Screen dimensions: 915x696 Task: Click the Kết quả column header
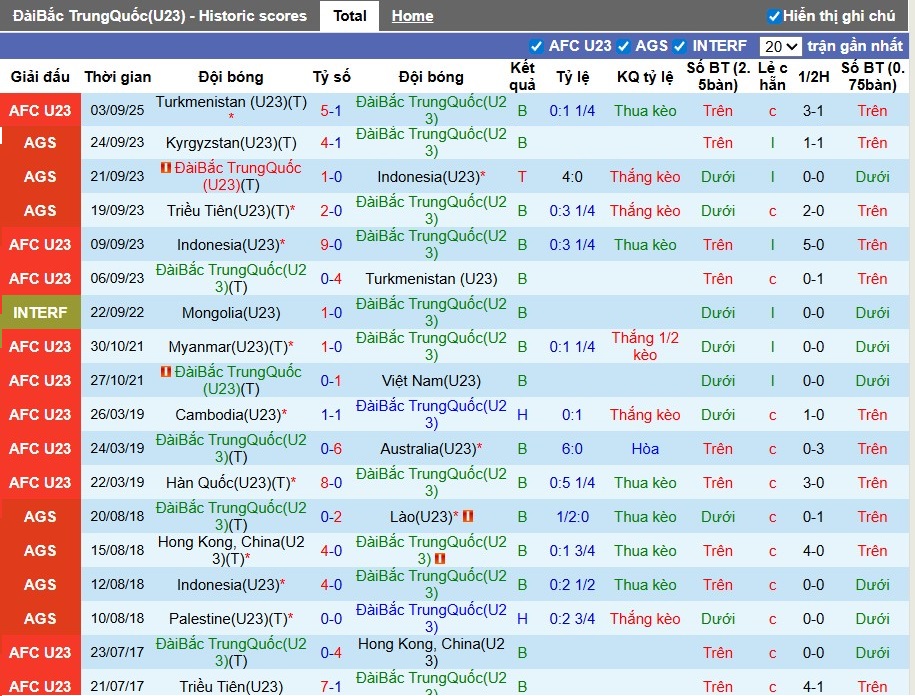[x=522, y=76]
